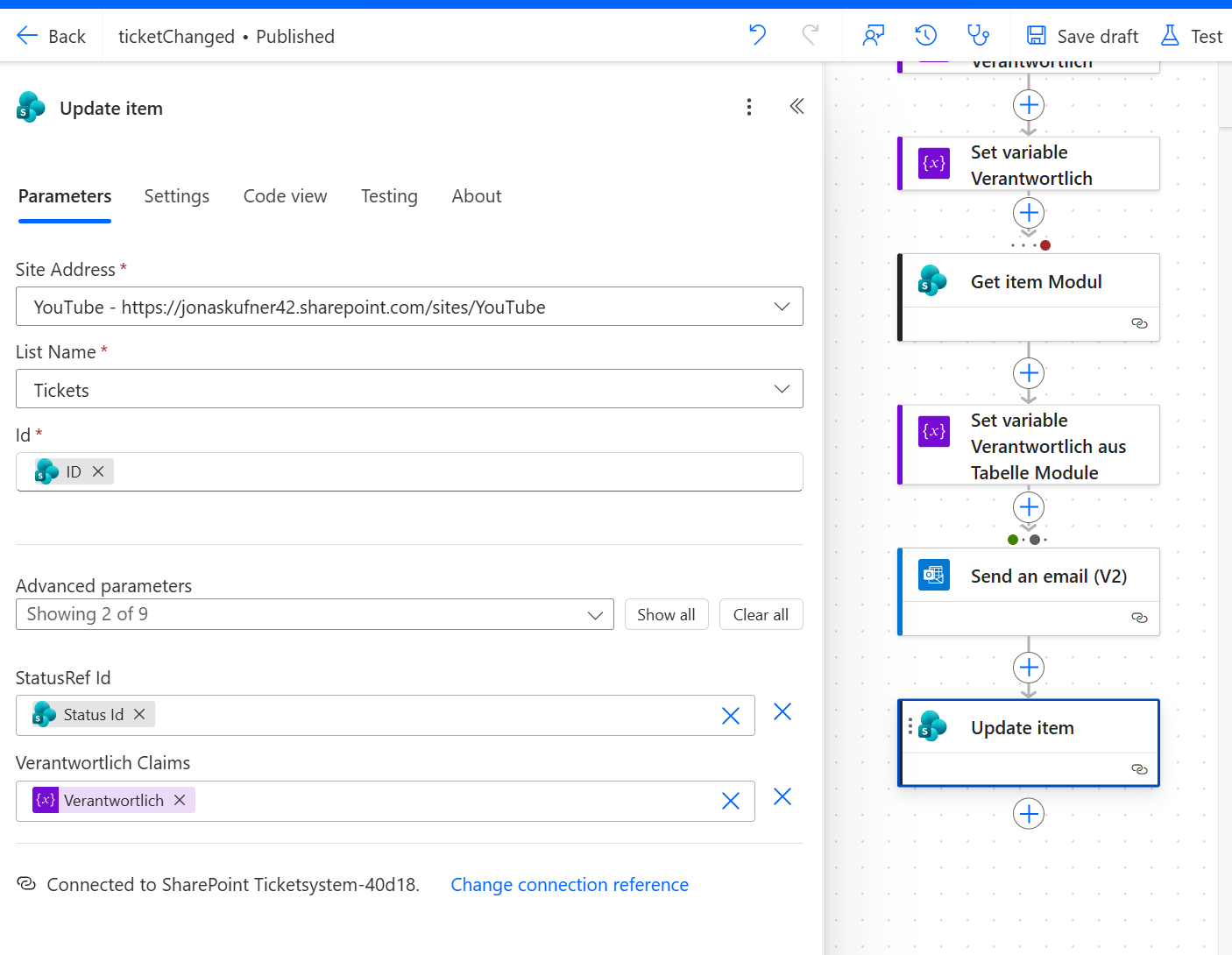Image resolution: width=1232 pixels, height=955 pixels.
Task: Remove the Status Id token
Action: [x=139, y=715]
